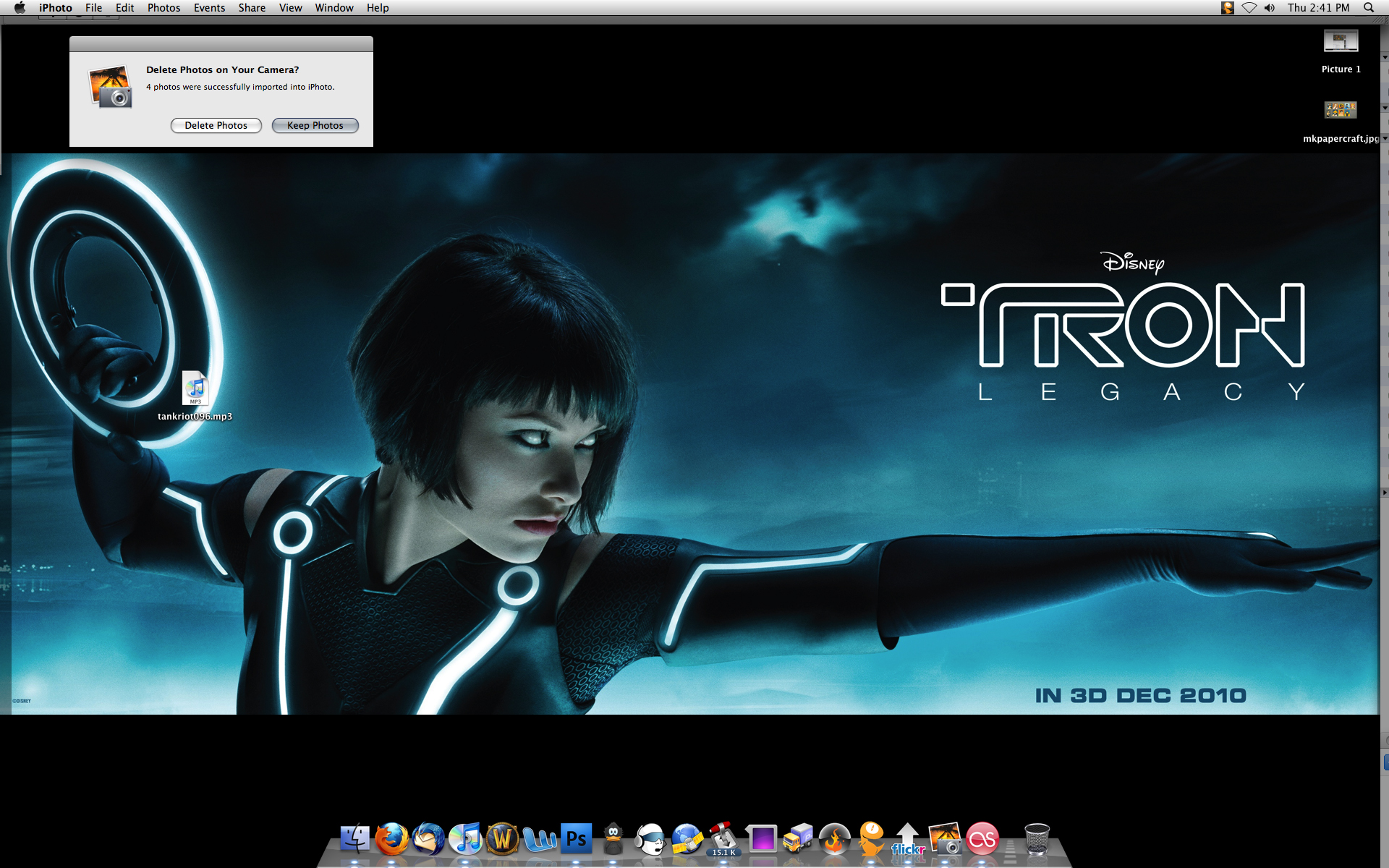Click the Wi-Fi status icon in menu bar
The image size is (1389, 868).
[x=1249, y=8]
